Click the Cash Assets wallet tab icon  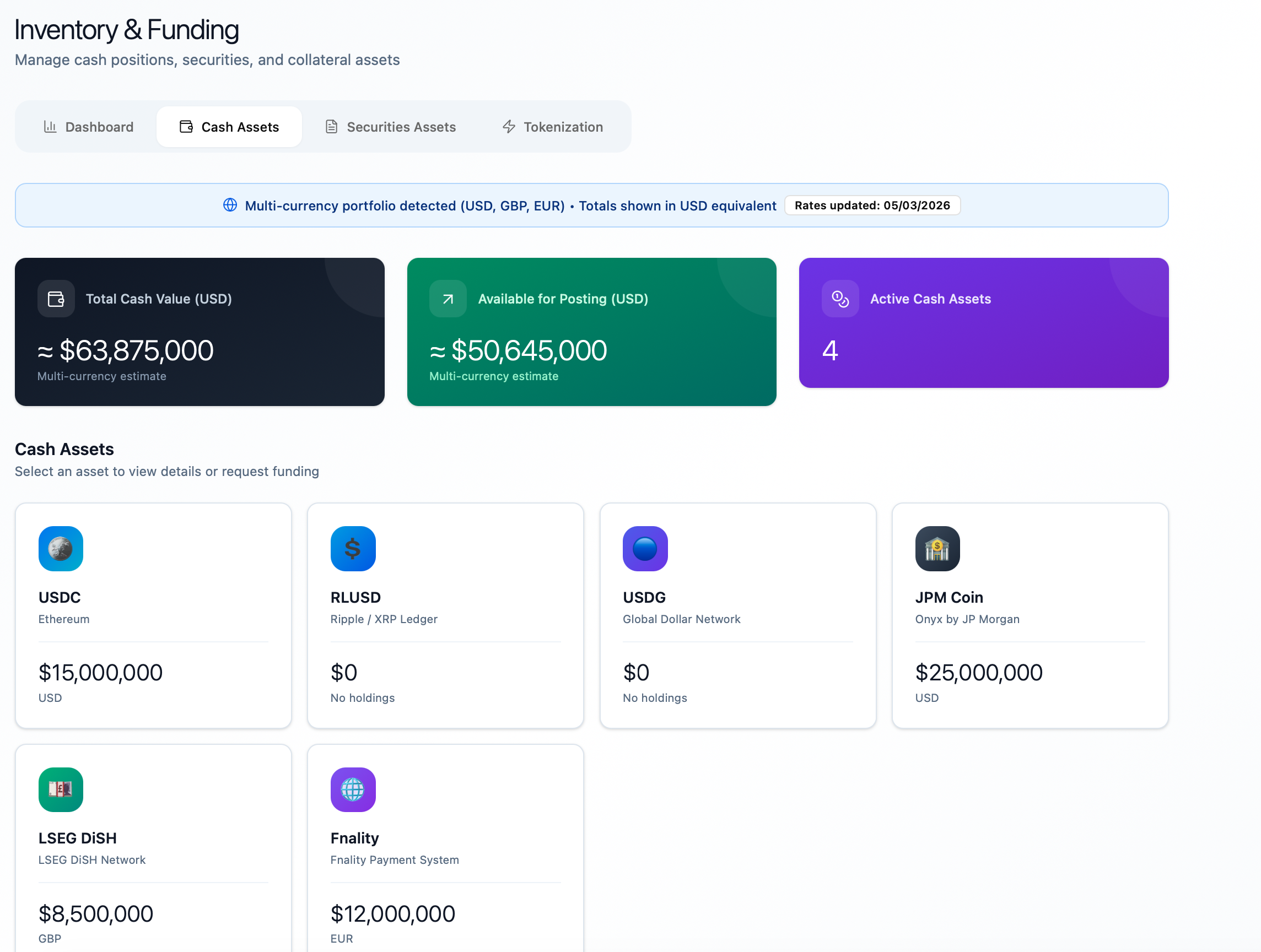[x=186, y=127]
